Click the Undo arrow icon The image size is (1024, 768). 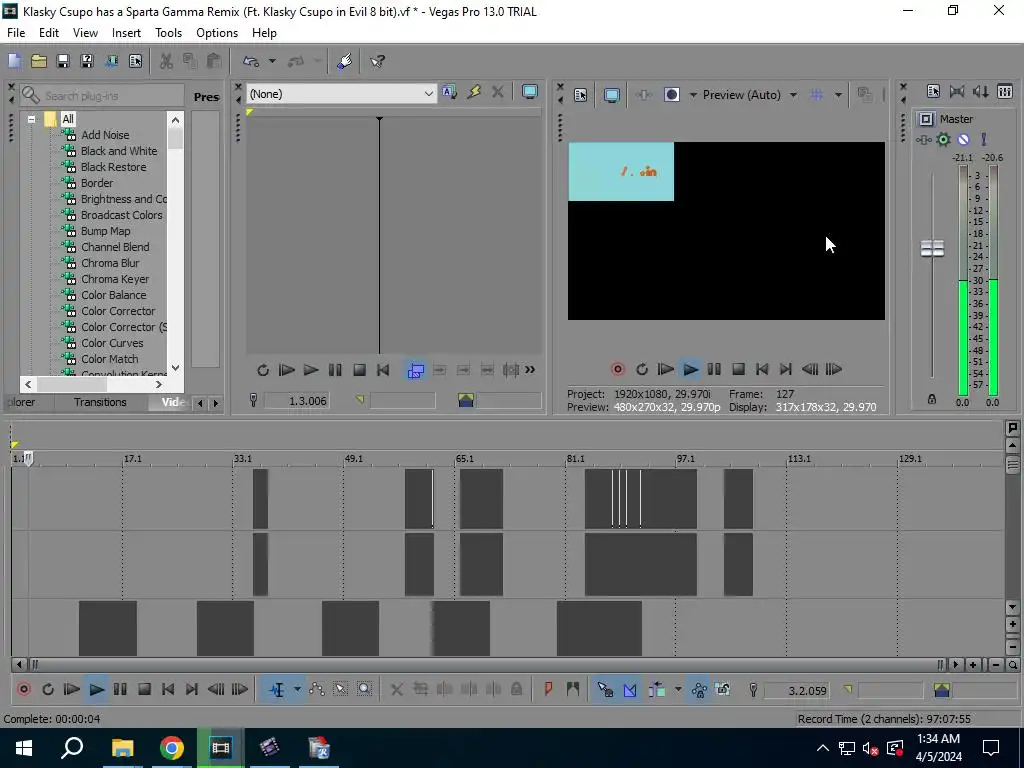point(251,61)
